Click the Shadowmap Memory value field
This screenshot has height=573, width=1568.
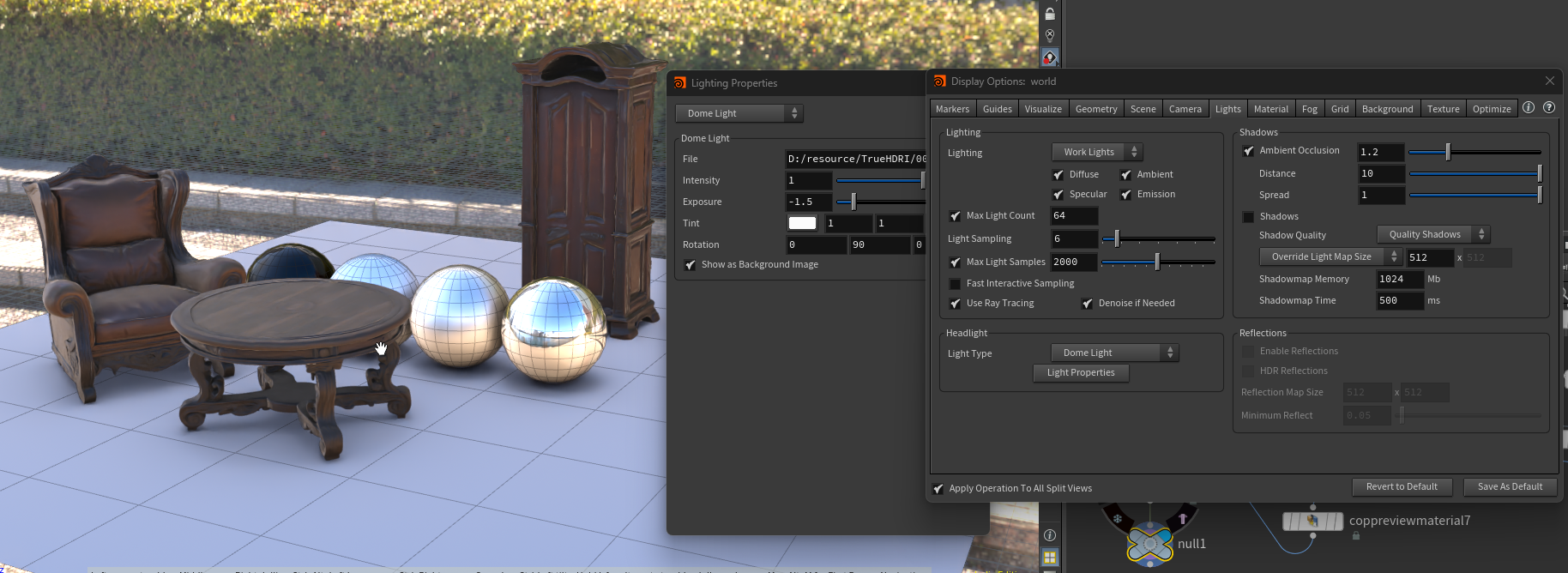click(x=1400, y=280)
